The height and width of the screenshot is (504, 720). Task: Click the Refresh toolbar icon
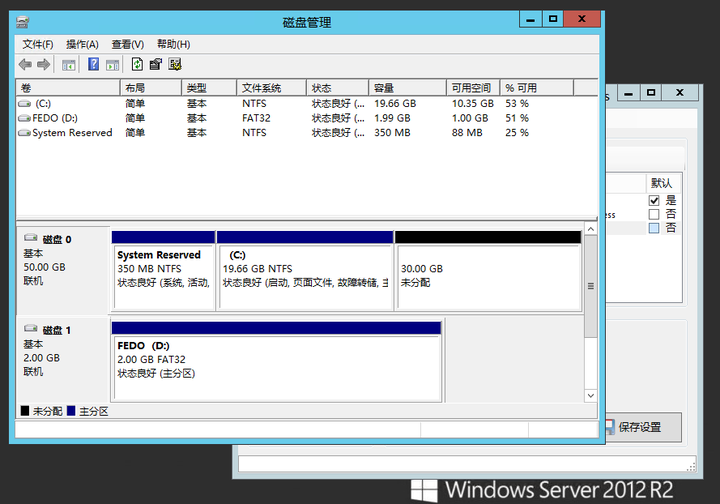[x=136, y=64]
